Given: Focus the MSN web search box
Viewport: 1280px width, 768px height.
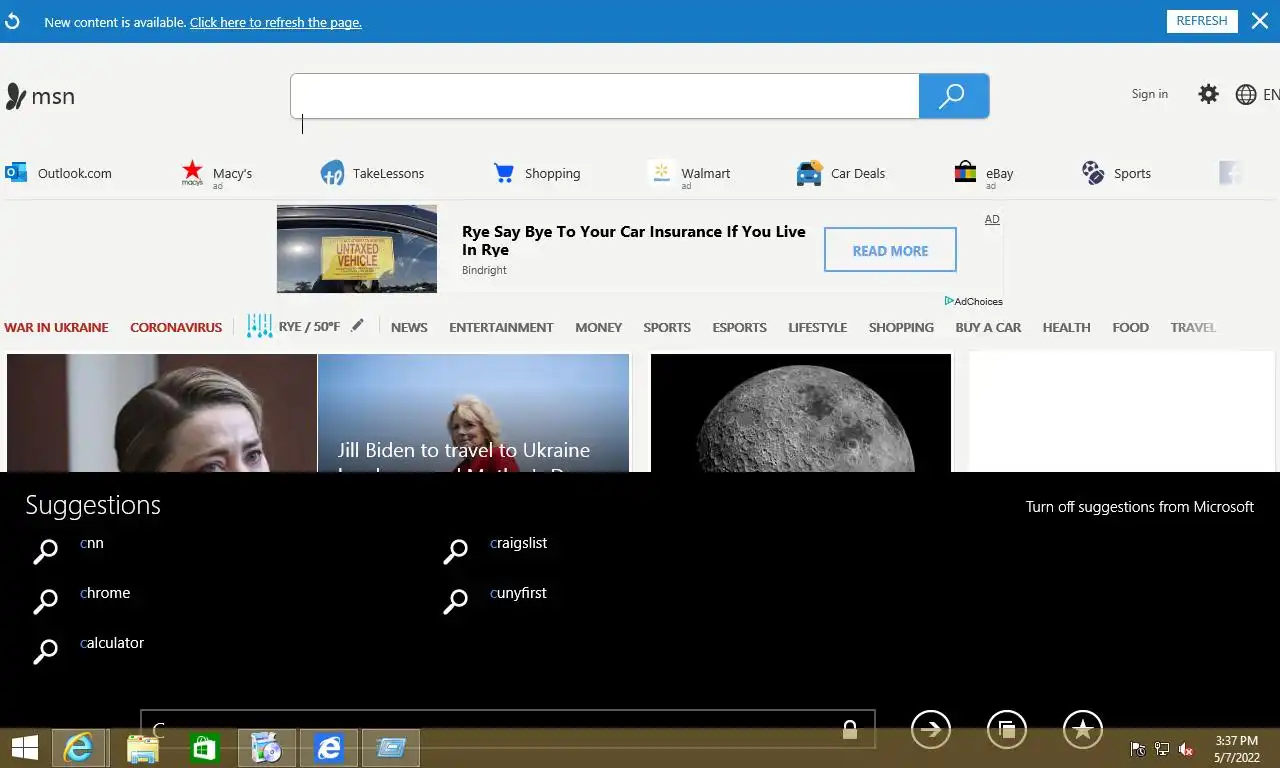Looking at the screenshot, I should point(605,96).
